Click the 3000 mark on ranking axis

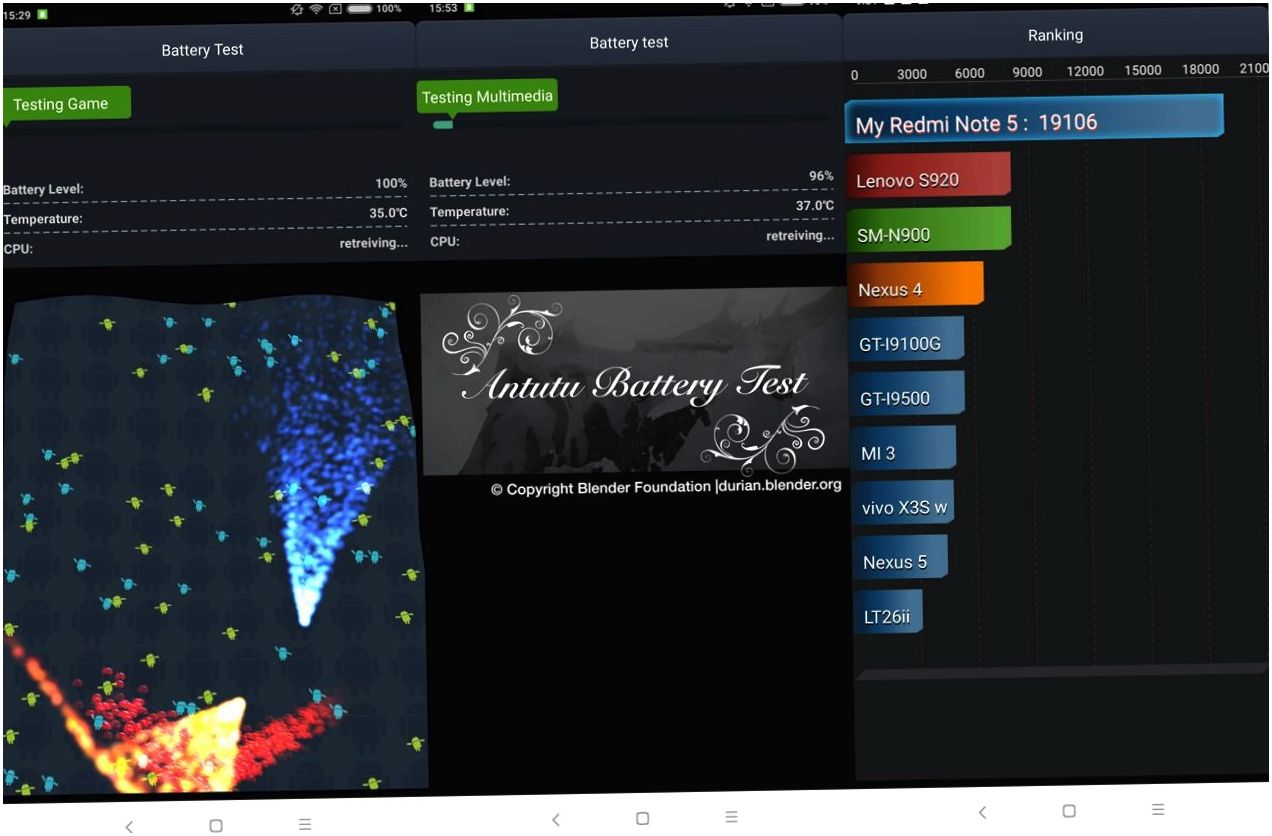[x=912, y=74]
